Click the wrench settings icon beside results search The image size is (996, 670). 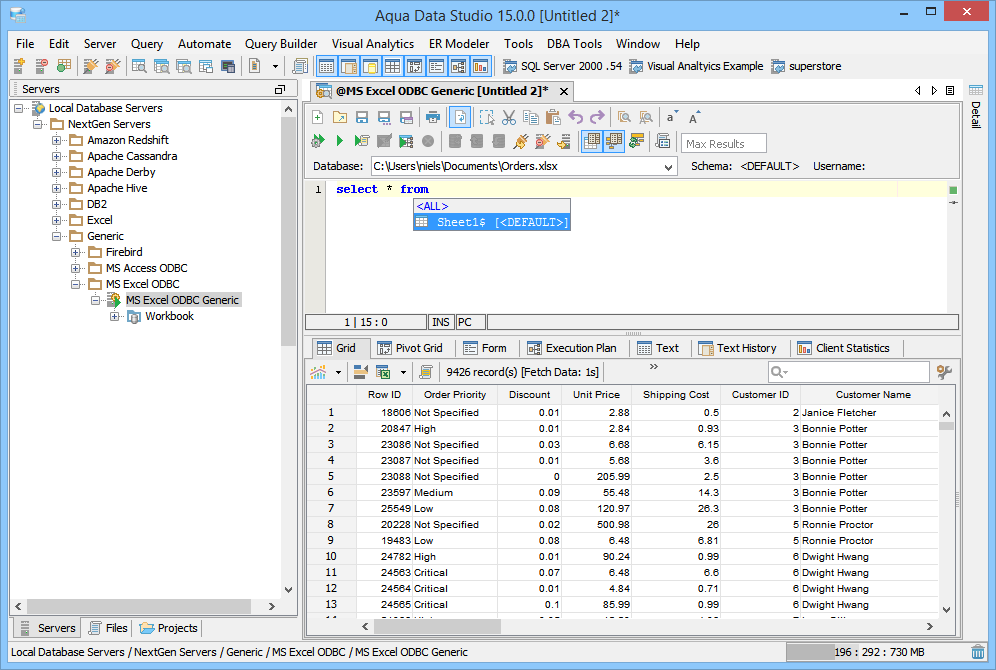(x=944, y=372)
